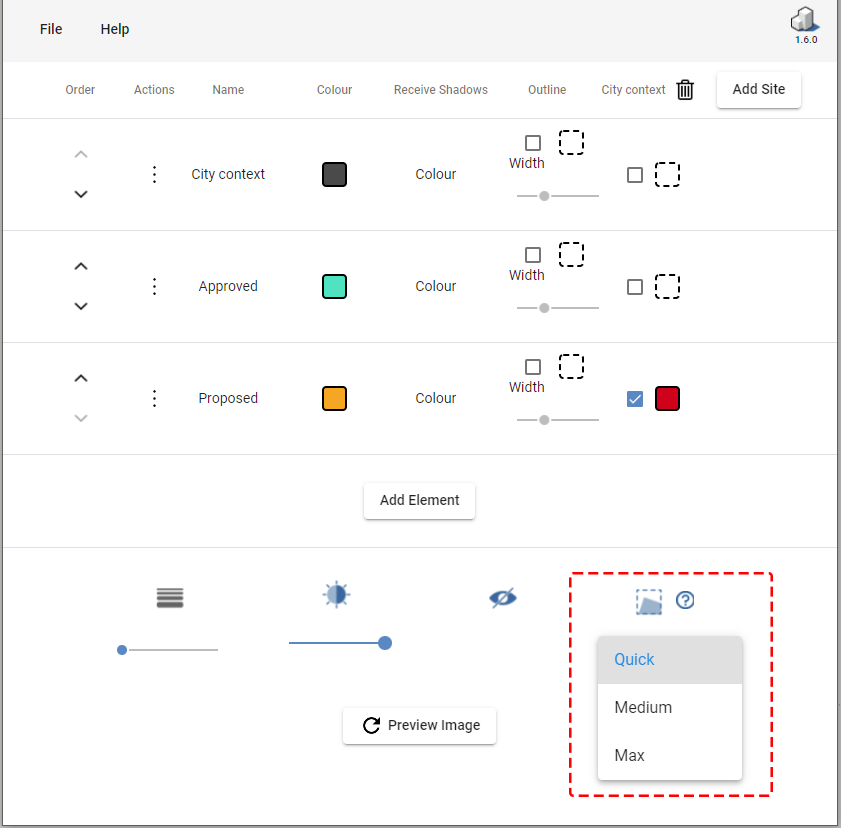Open actions menu for Approved row
The width and height of the screenshot is (841, 828).
click(x=154, y=286)
